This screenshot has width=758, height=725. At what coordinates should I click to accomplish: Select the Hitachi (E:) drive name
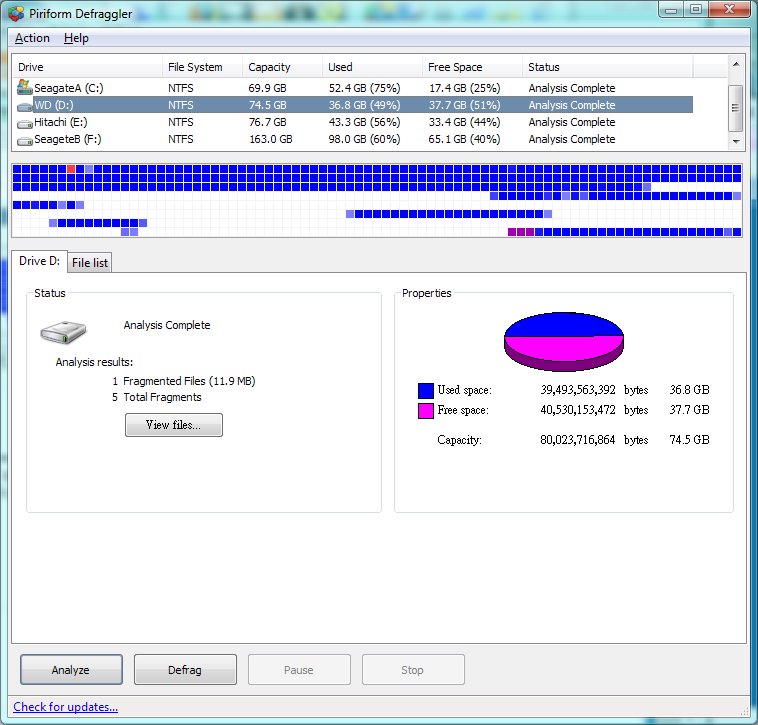pyautogui.click(x=60, y=122)
